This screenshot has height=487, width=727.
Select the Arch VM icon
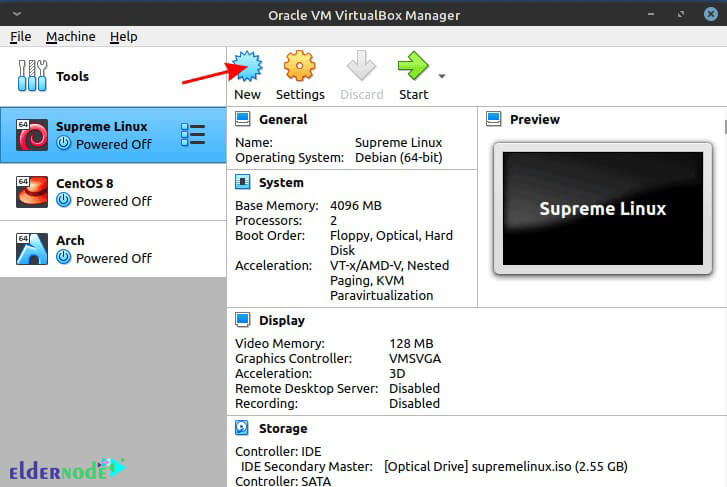click(32, 249)
